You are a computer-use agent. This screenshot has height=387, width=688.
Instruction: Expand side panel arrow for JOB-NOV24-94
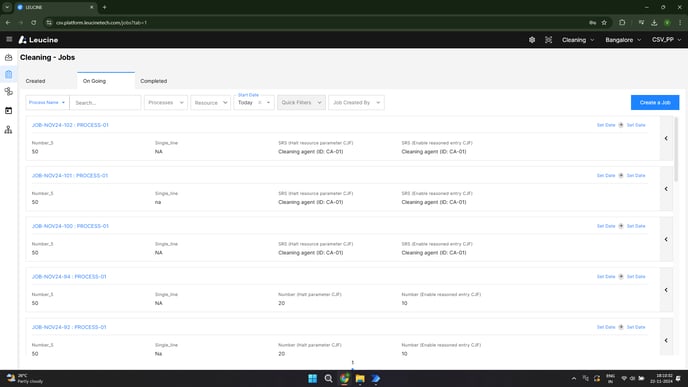[666, 290]
